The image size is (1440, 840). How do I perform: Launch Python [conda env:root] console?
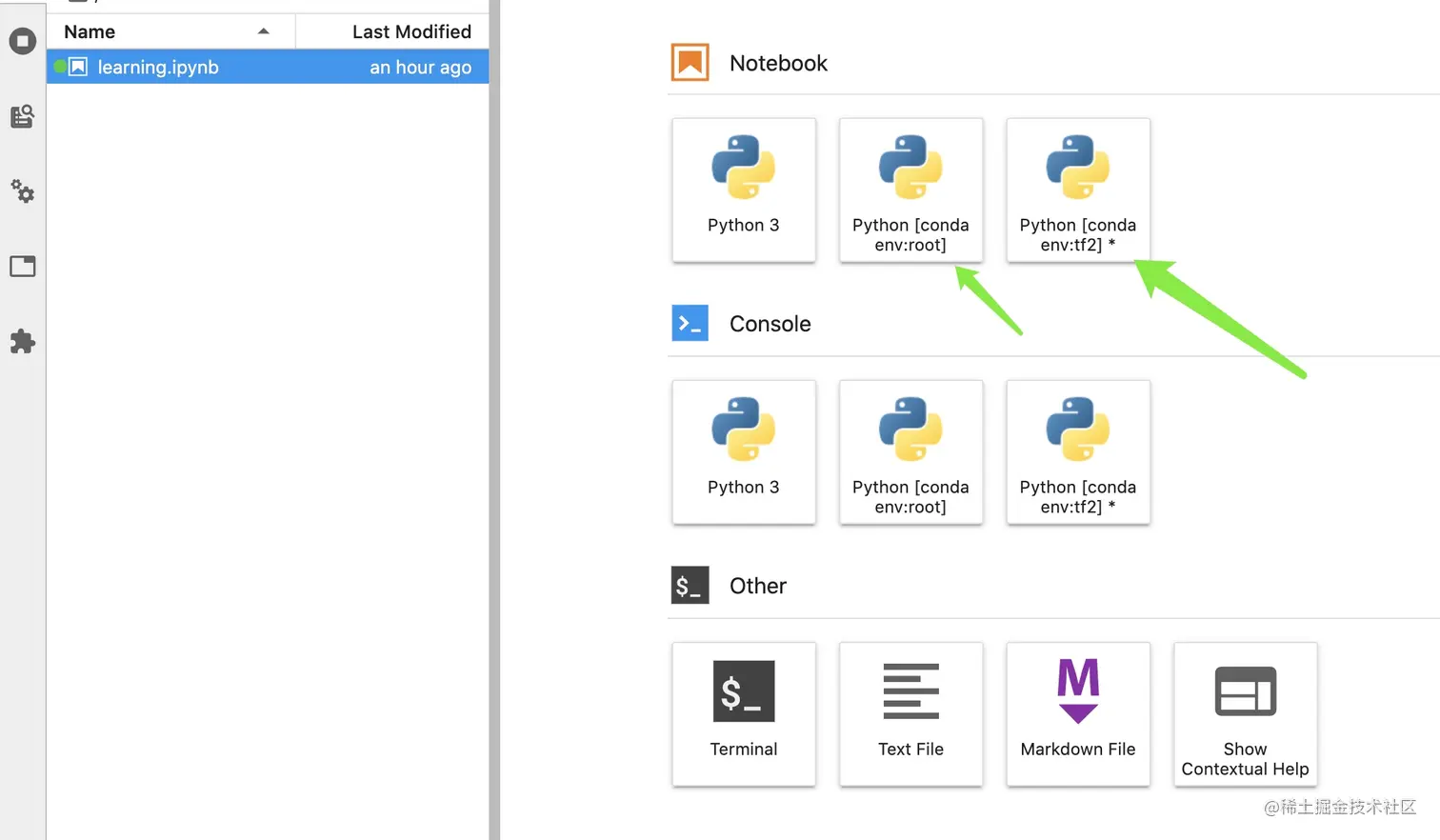point(910,451)
